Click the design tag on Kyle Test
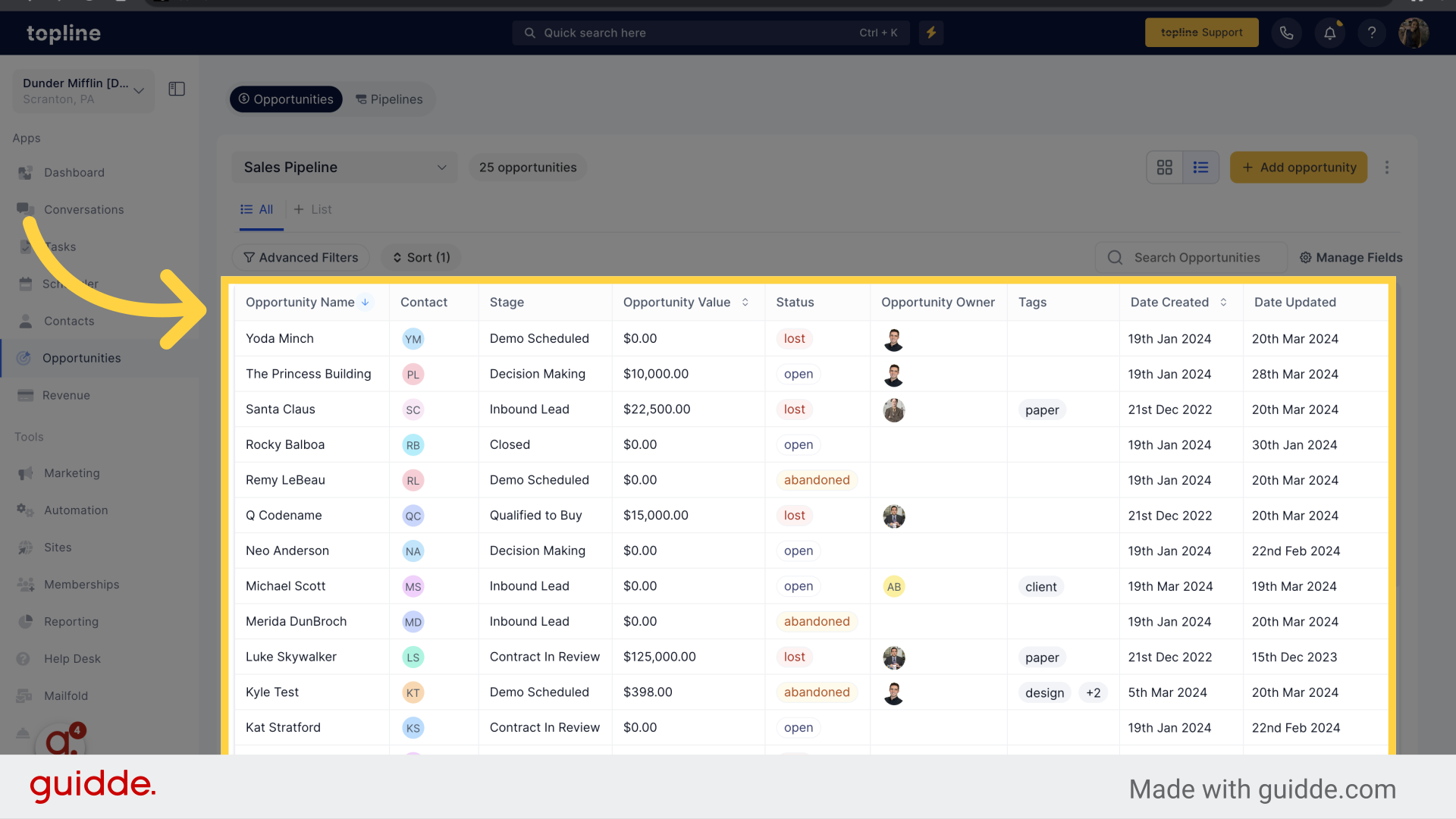The height and width of the screenshot is (819, 1456). [x=1044, y=693]
